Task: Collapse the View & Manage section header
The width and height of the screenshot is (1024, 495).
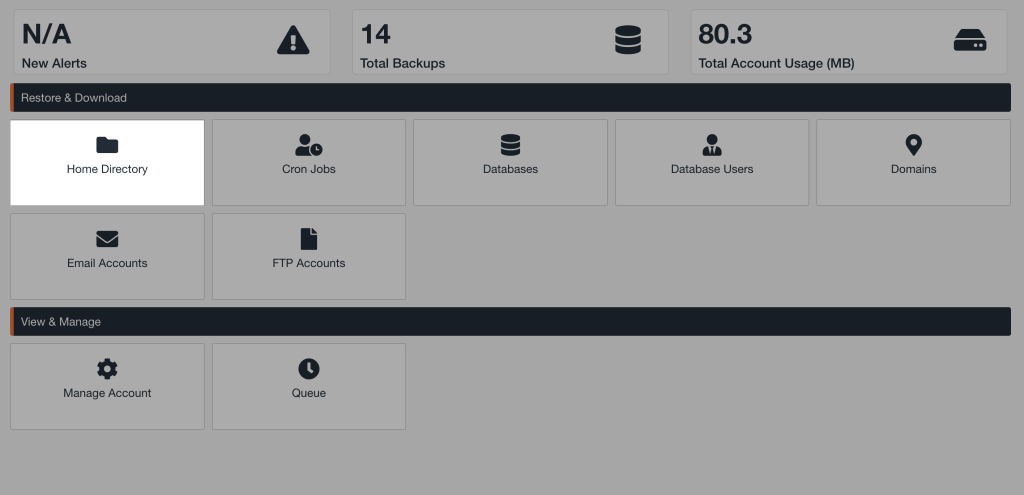Action: [x=510, y=322]
